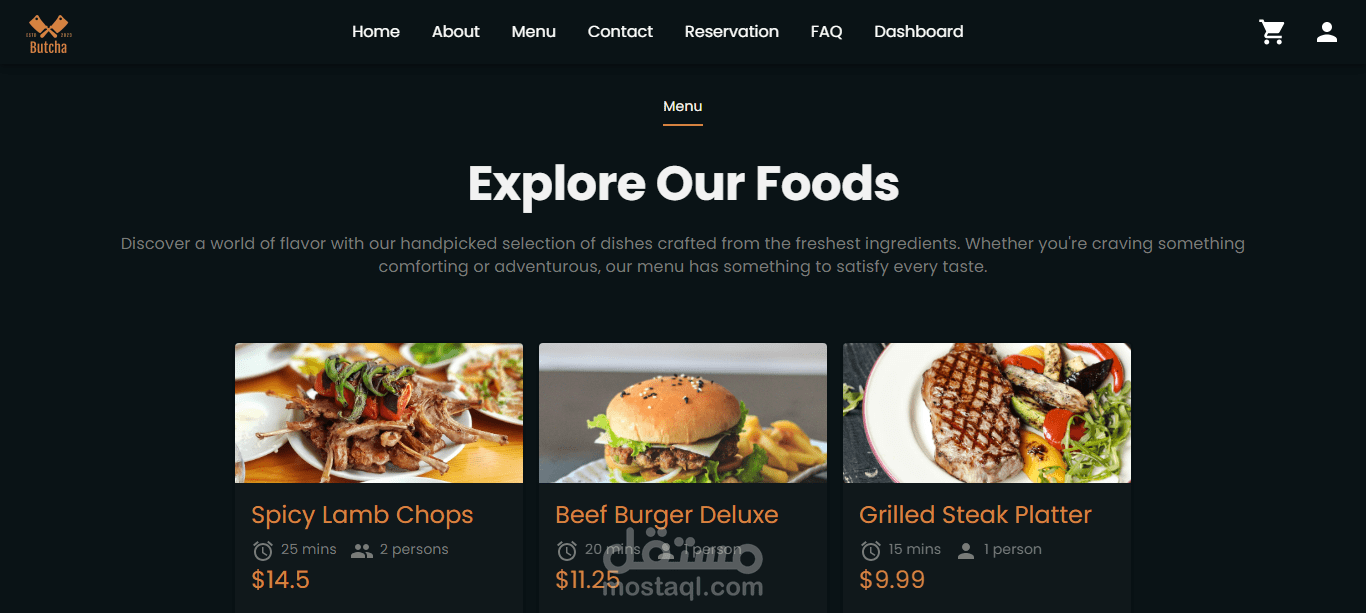Click the lamb chops food photo
The width and height of the screenshot is (1366, 613).
379,413
